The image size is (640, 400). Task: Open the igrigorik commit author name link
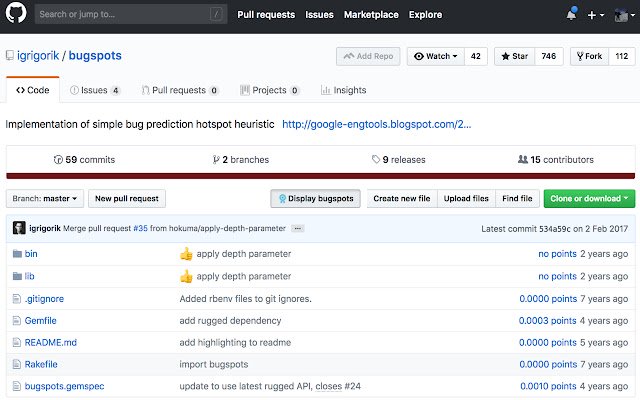point(45,228)
